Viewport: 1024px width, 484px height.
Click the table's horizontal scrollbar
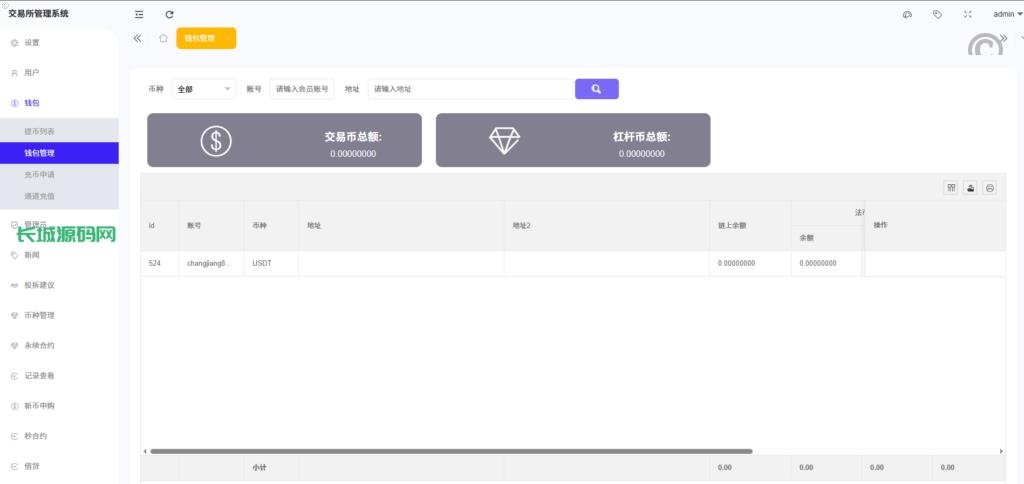tap(450, 451)
